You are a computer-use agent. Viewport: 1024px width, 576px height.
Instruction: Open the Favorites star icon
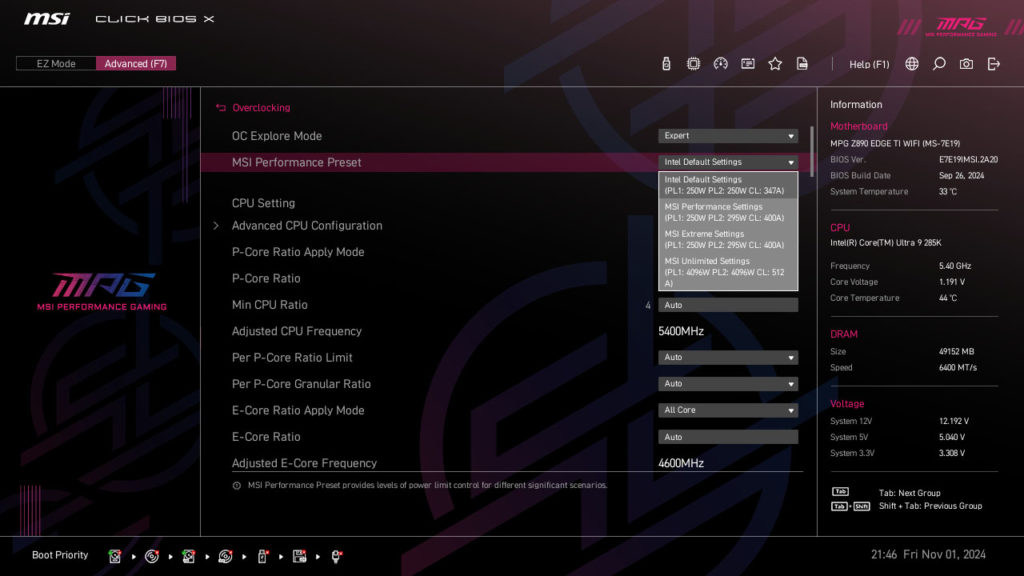point(775,62)
